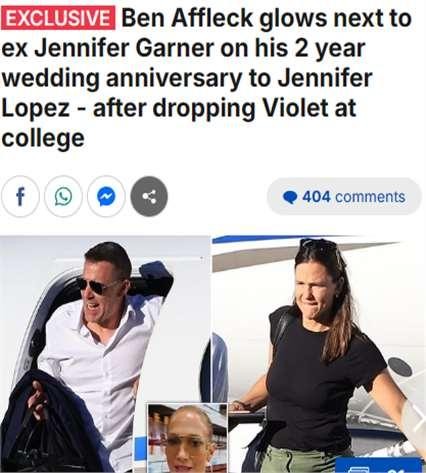Enlarge the small inset photo with glasses

tap(187, 438)
